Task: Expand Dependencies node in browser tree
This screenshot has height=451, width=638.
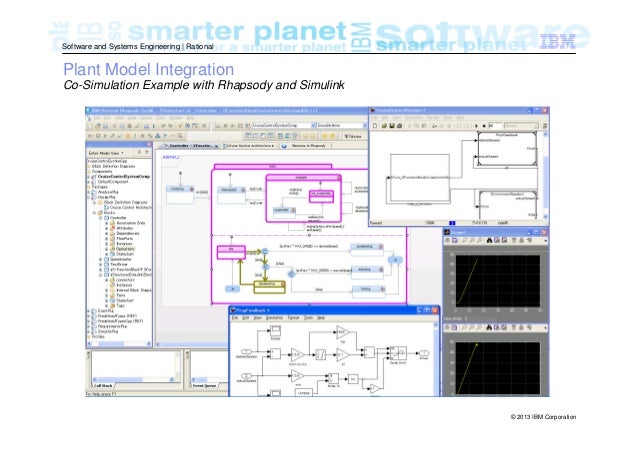Action: (107, 234)
